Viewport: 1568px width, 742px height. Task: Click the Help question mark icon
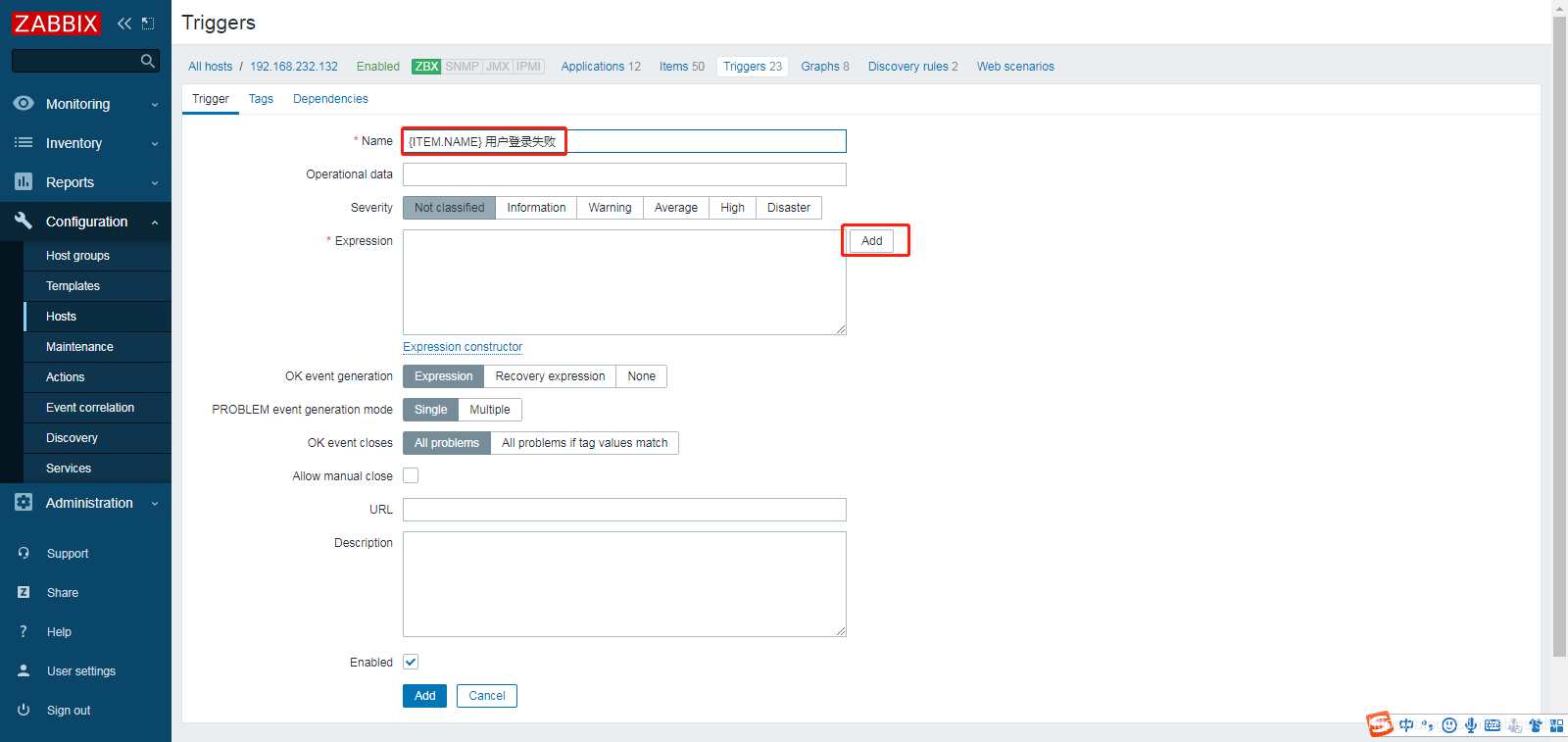click(24, 631)
